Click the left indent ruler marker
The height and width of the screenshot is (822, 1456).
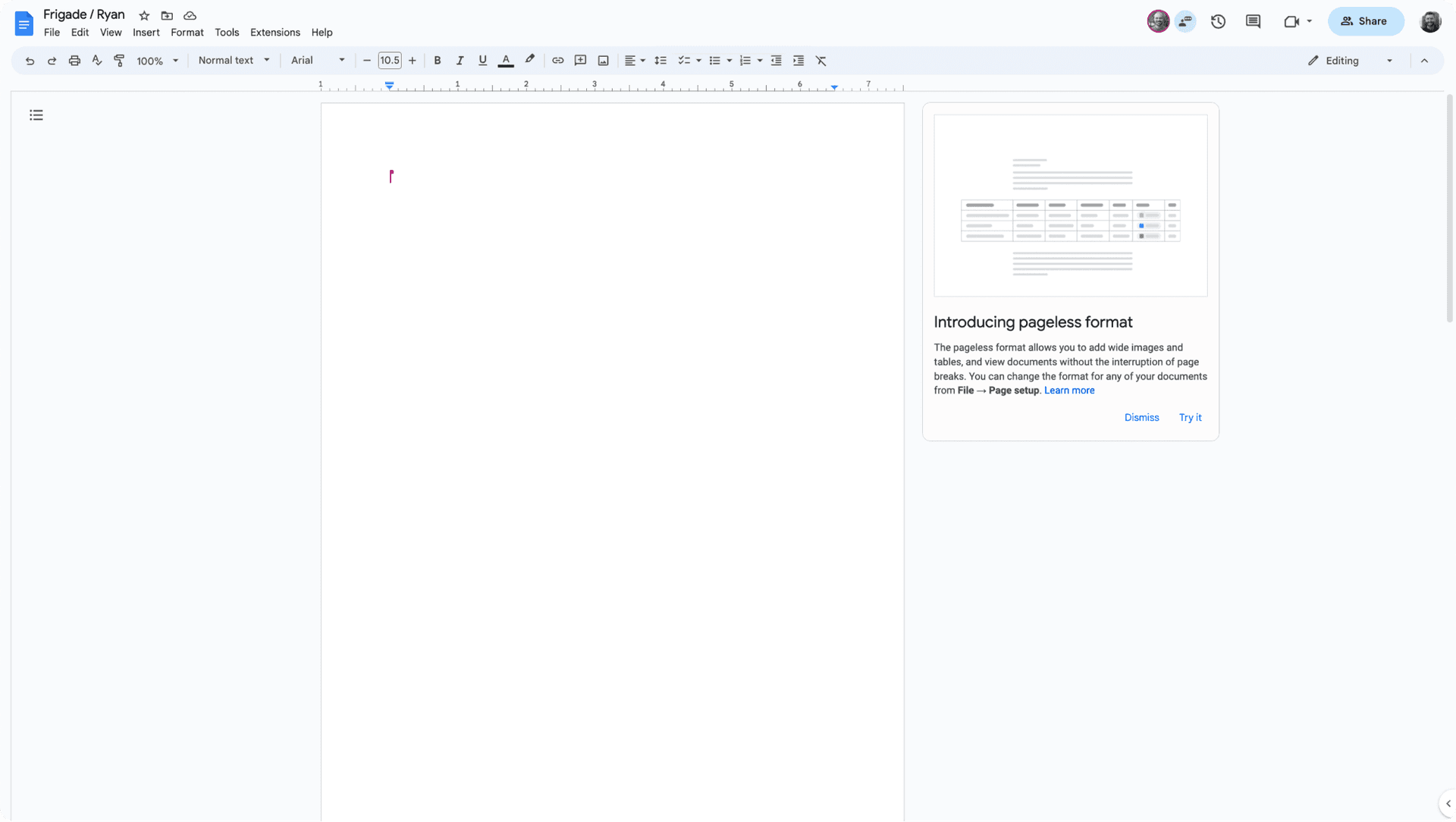(389, 86)
